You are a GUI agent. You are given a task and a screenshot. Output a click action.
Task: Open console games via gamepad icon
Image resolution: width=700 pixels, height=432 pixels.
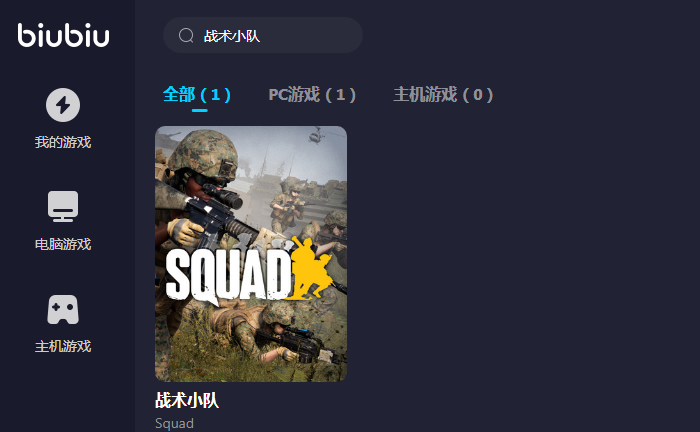pyautogui.click(x=63, y=309)
